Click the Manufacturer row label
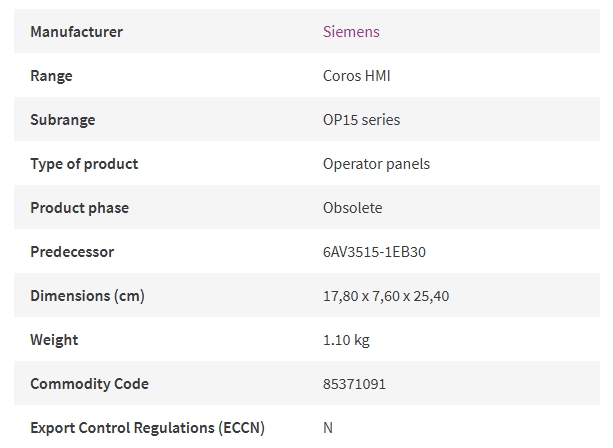613x448 pixels. 77,32
